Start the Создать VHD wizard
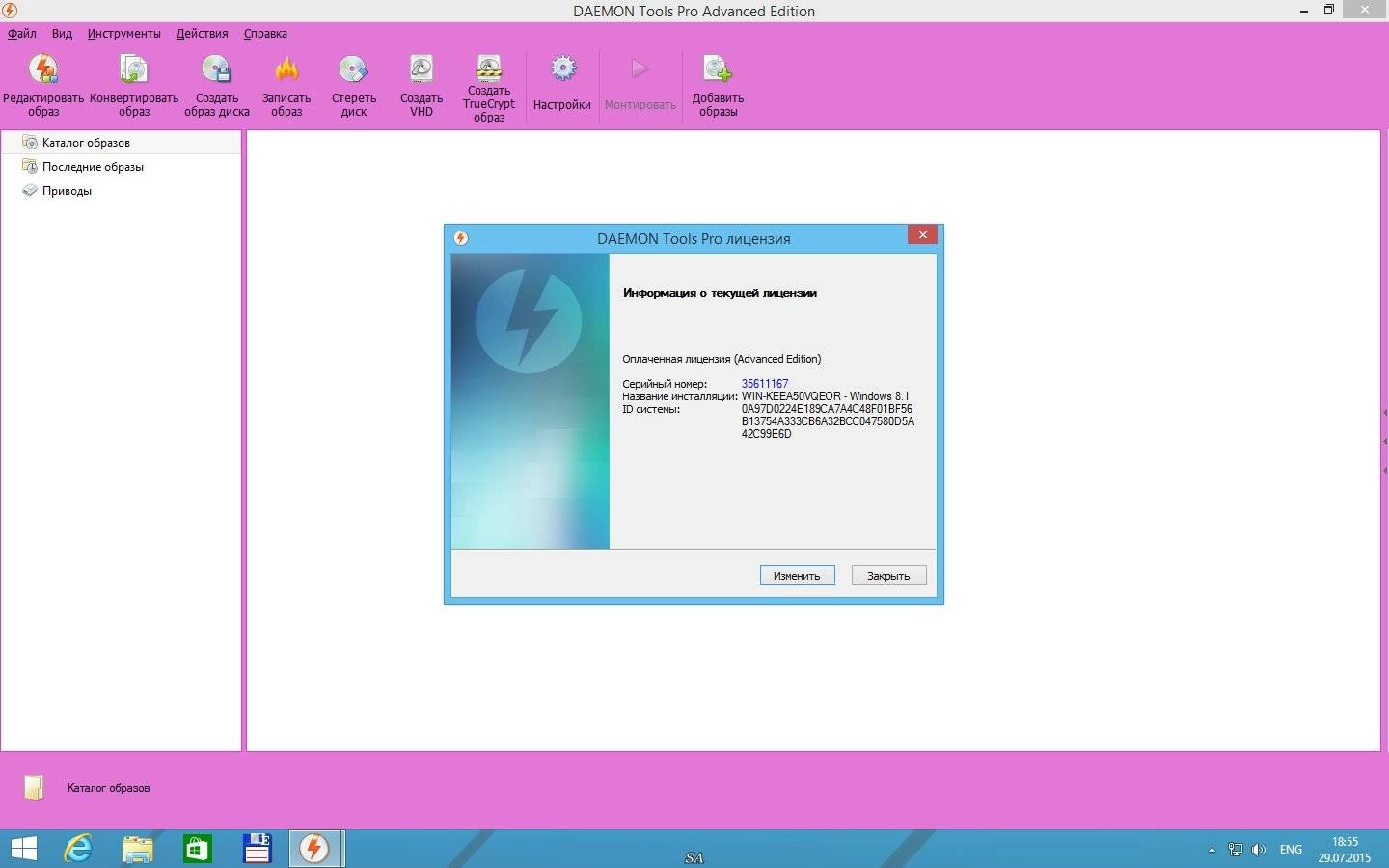The height and width of the screenshot is (868, 1389). pos(422,85)
